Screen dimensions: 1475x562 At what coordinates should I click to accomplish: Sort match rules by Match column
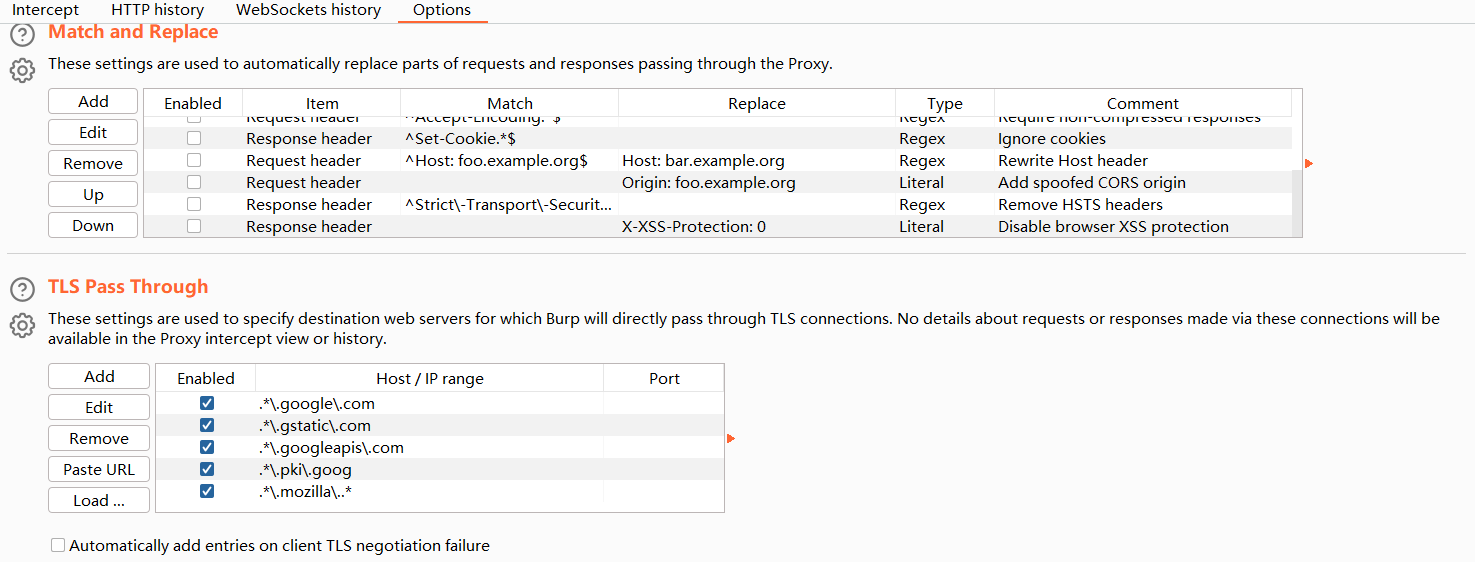pos(510,103)
